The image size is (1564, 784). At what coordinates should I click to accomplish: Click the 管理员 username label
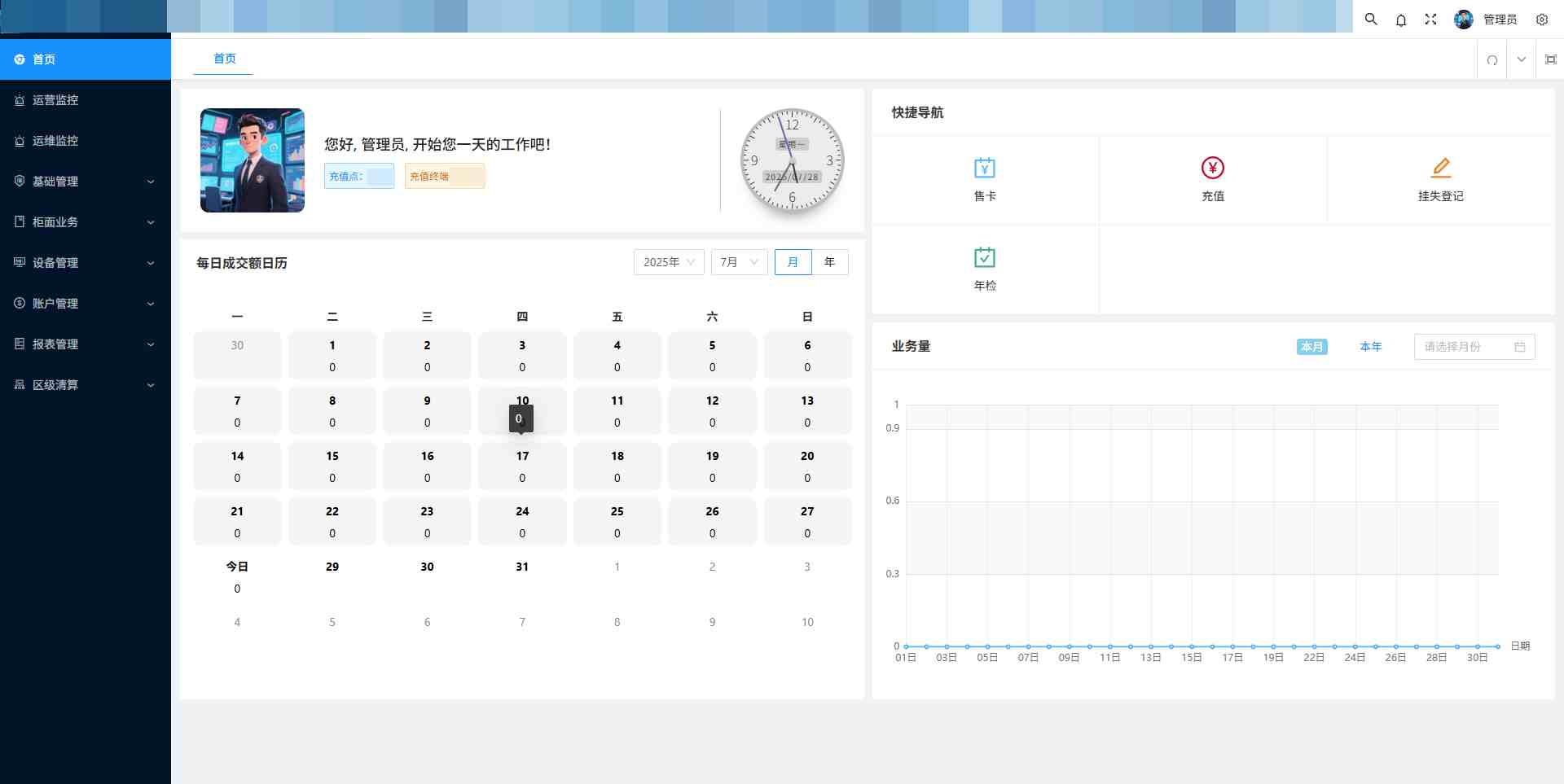[1500, 20]
